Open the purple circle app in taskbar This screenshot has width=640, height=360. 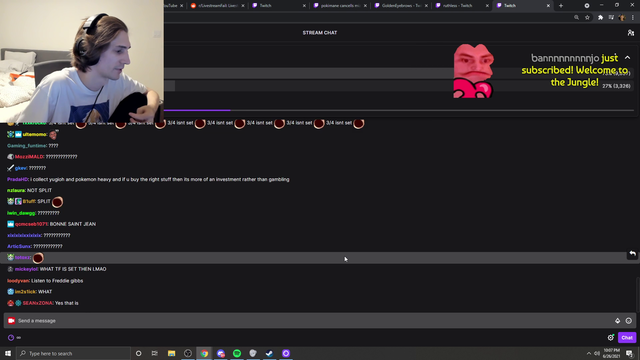pyautogui.click(x=286, y=353)
